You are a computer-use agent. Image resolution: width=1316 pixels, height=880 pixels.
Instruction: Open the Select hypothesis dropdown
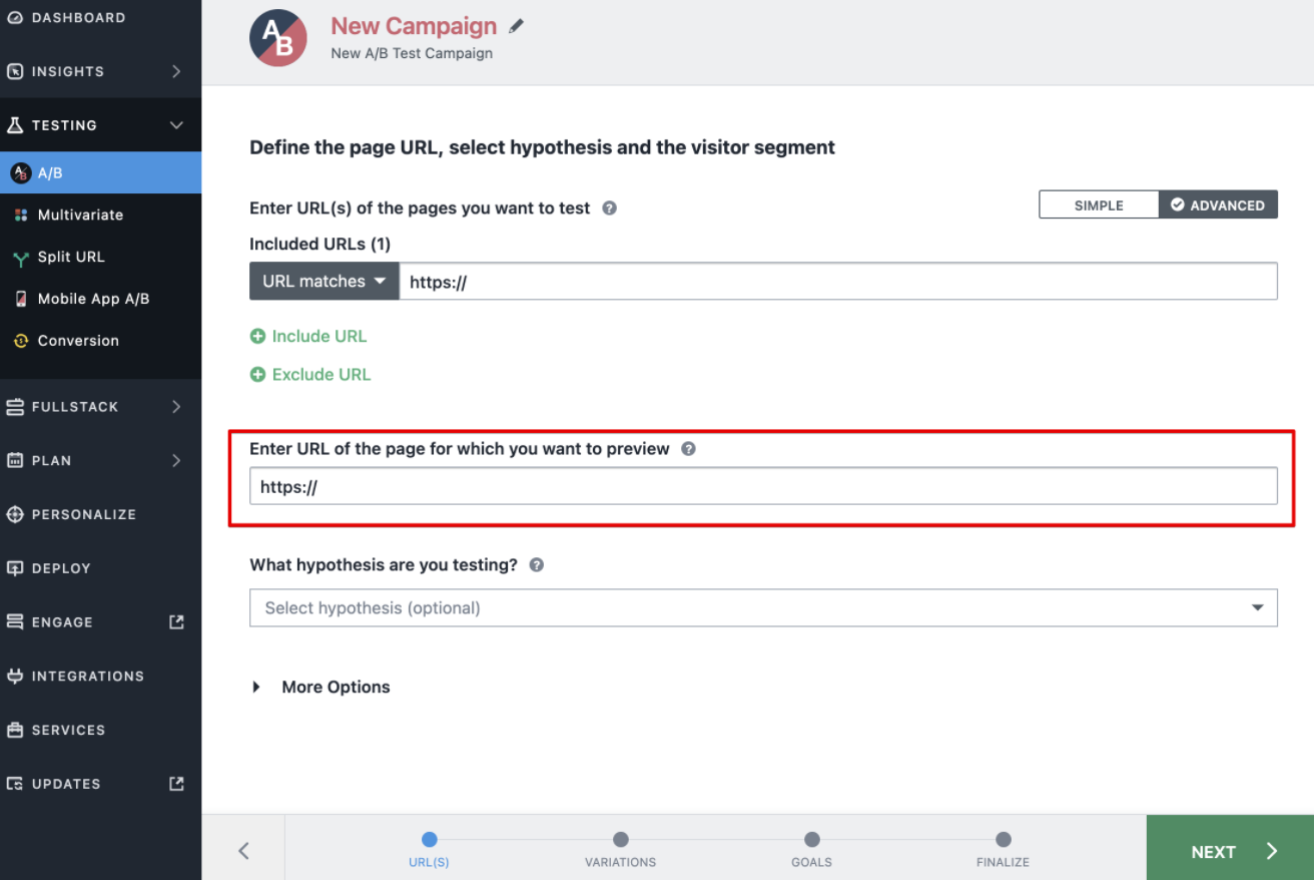[763, 608]
